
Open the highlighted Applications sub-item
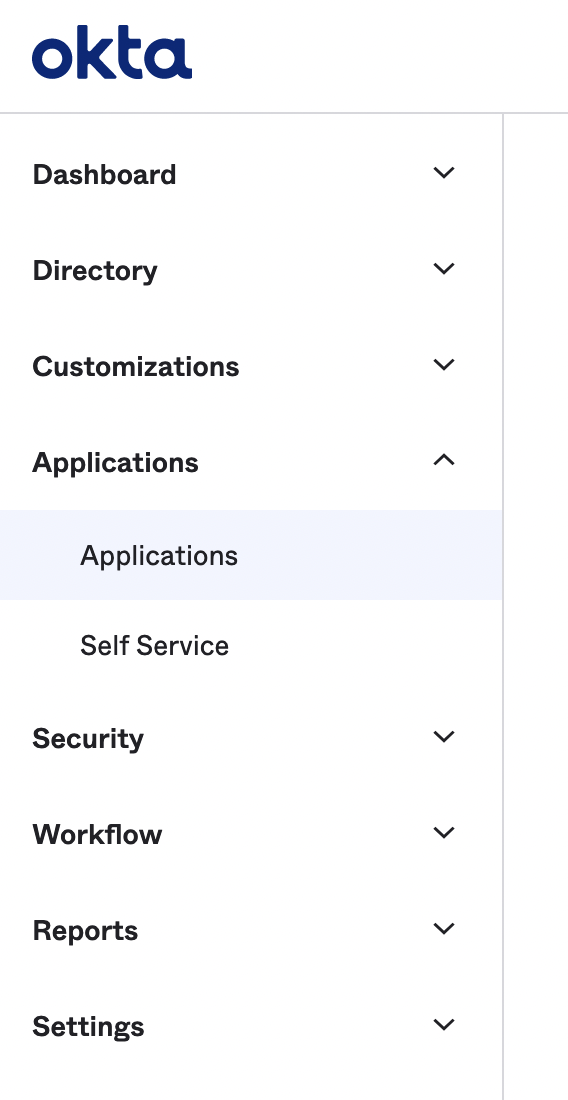tap(251, 555)
